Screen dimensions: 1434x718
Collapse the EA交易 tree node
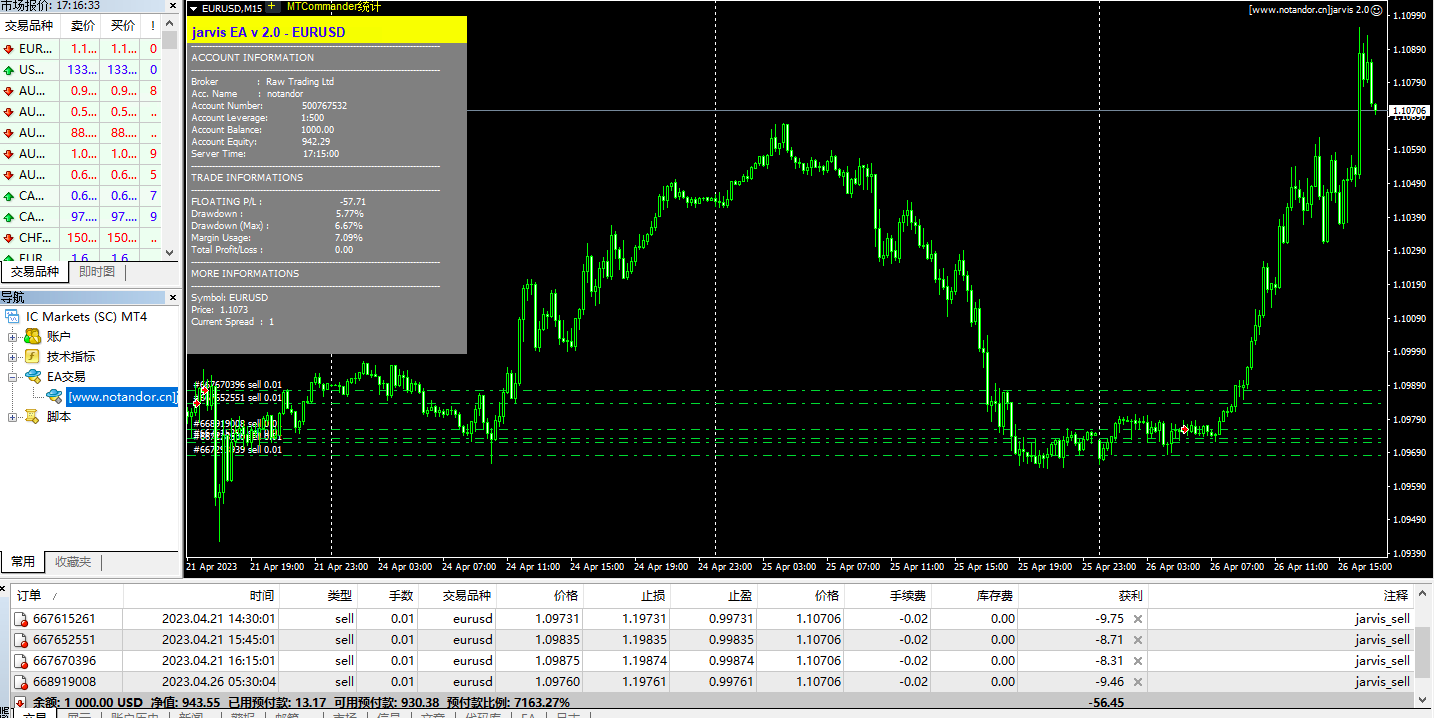pyautogui.click(x=13, y=377)
